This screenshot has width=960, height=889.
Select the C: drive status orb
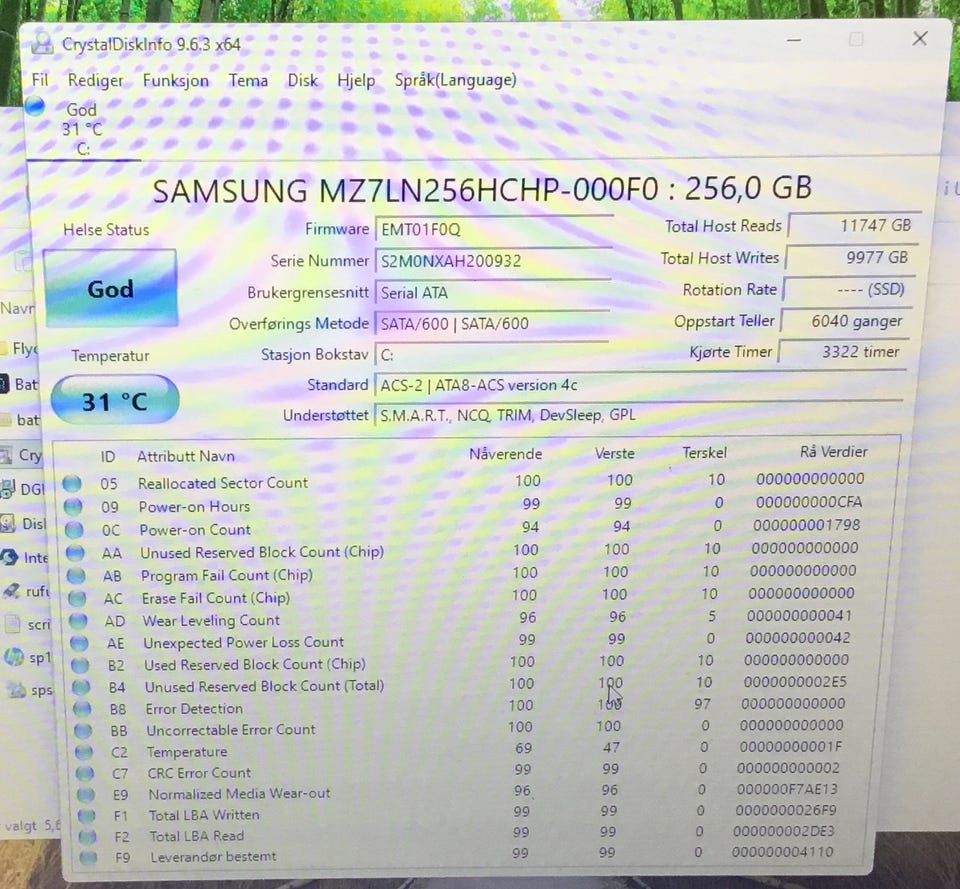pos(35,106)
